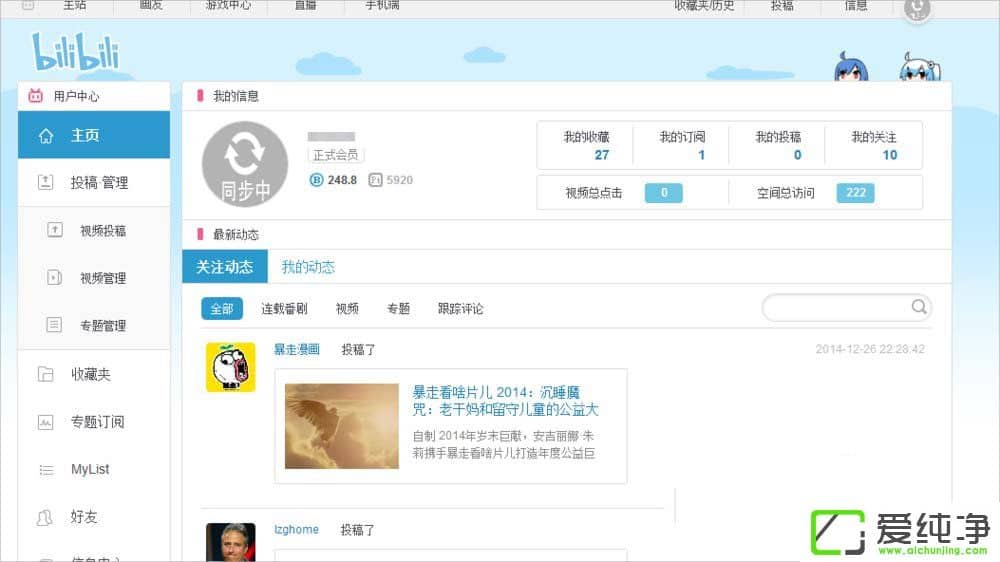Click the 视频管理 video manage icon
The image size is (1000, 562).
coord(55,278)
